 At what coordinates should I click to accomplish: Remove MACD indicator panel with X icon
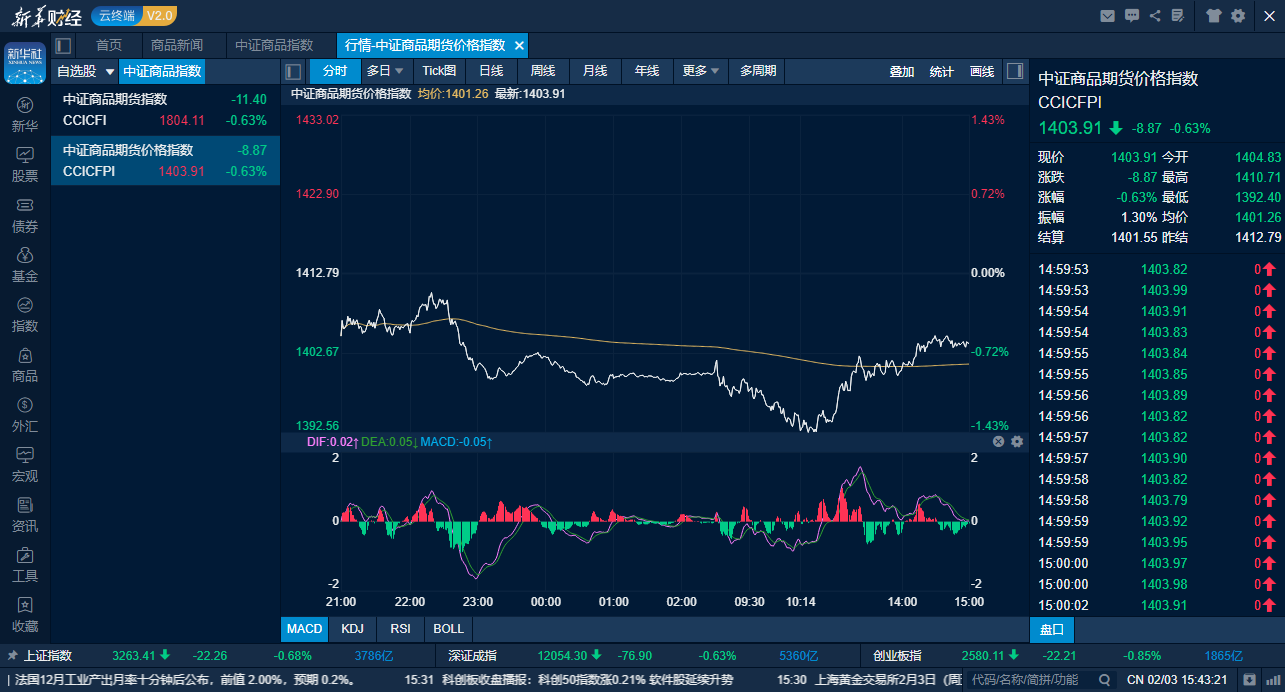(x=998, y=441)
